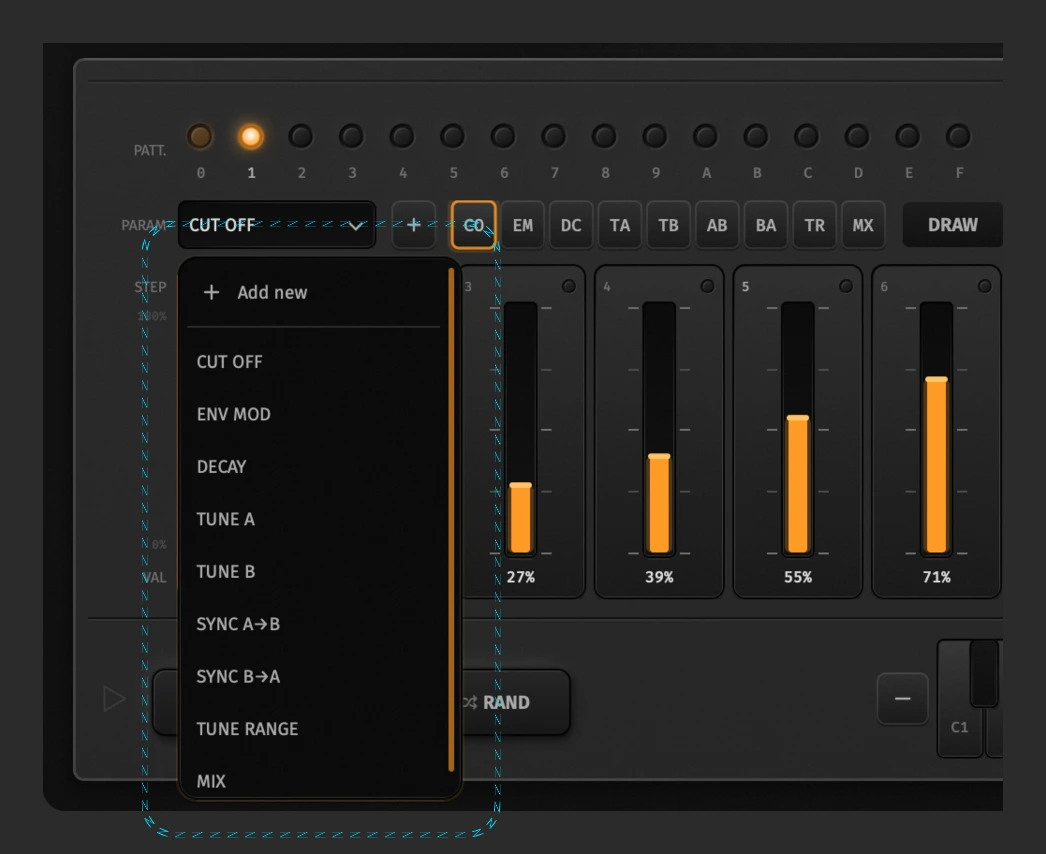
Task: Select CUT OFF from the list
Action: tap(314, 362)
